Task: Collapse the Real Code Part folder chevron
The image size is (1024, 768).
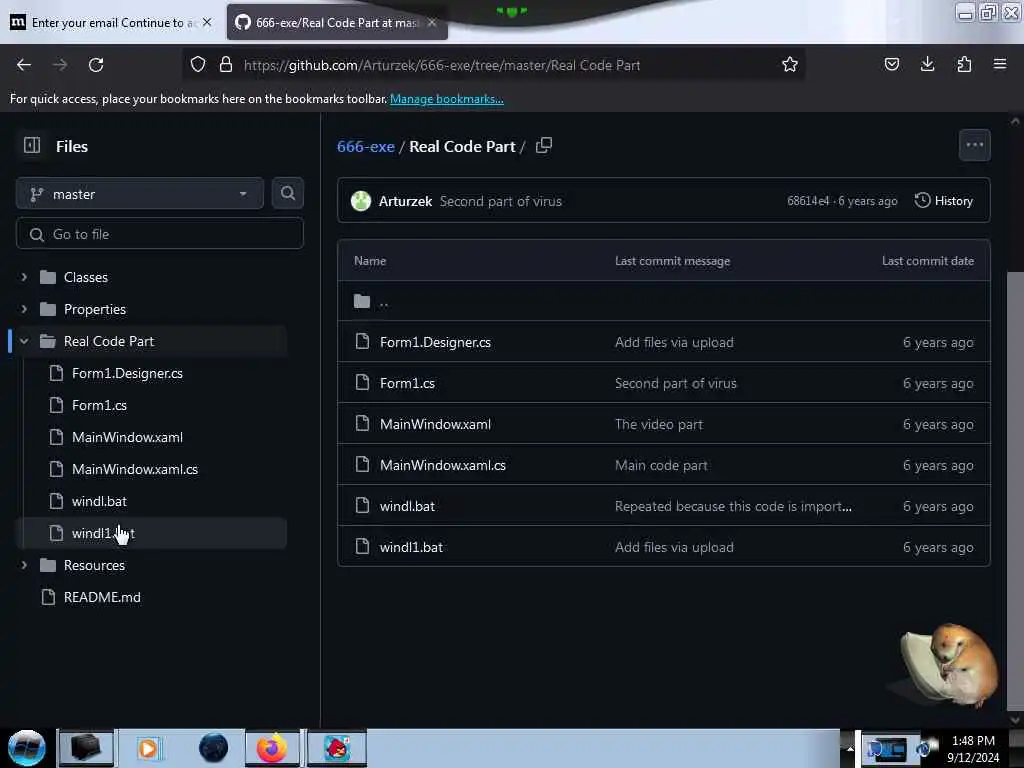Action: point(24,341)
